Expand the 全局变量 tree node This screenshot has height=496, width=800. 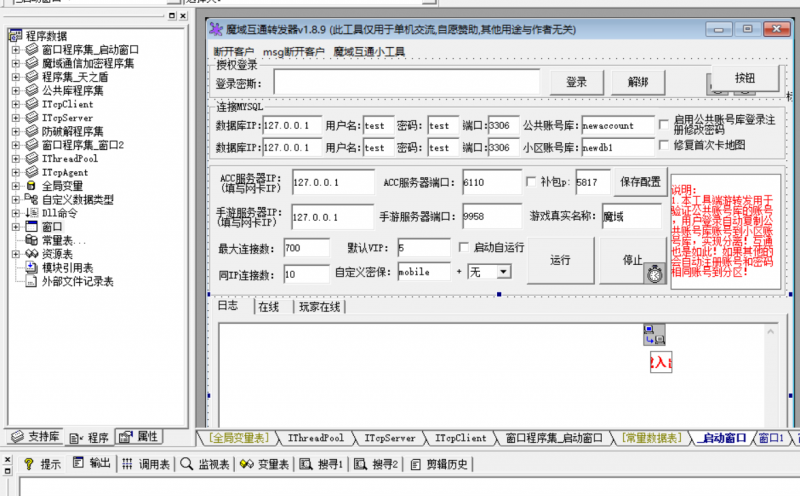15,186
